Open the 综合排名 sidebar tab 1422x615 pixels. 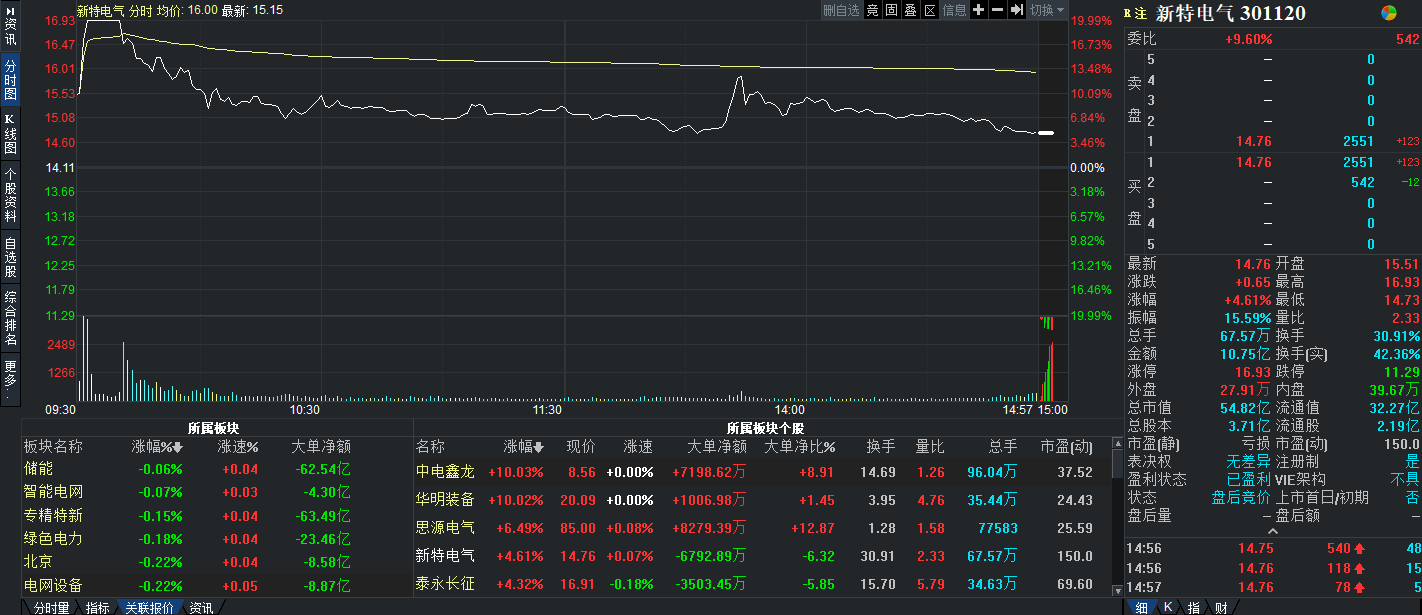pyautogui.click(x=10, y=318)
